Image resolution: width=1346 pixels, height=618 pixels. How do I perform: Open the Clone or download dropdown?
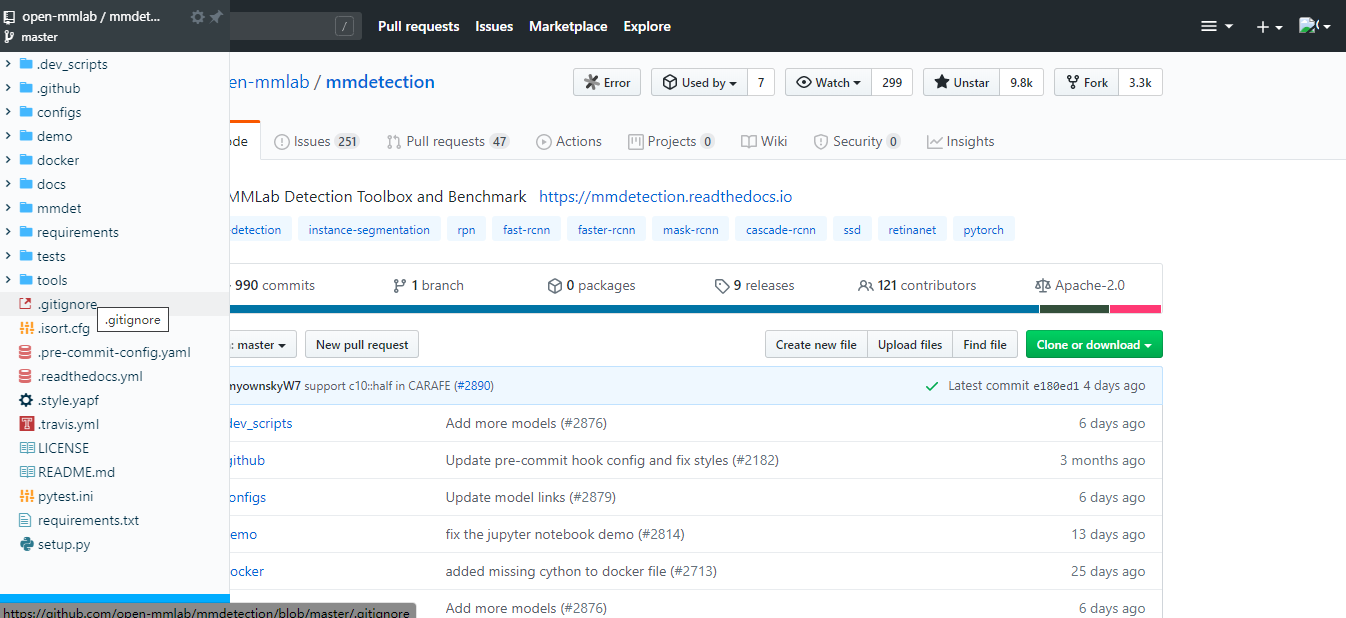[1094, 345]
